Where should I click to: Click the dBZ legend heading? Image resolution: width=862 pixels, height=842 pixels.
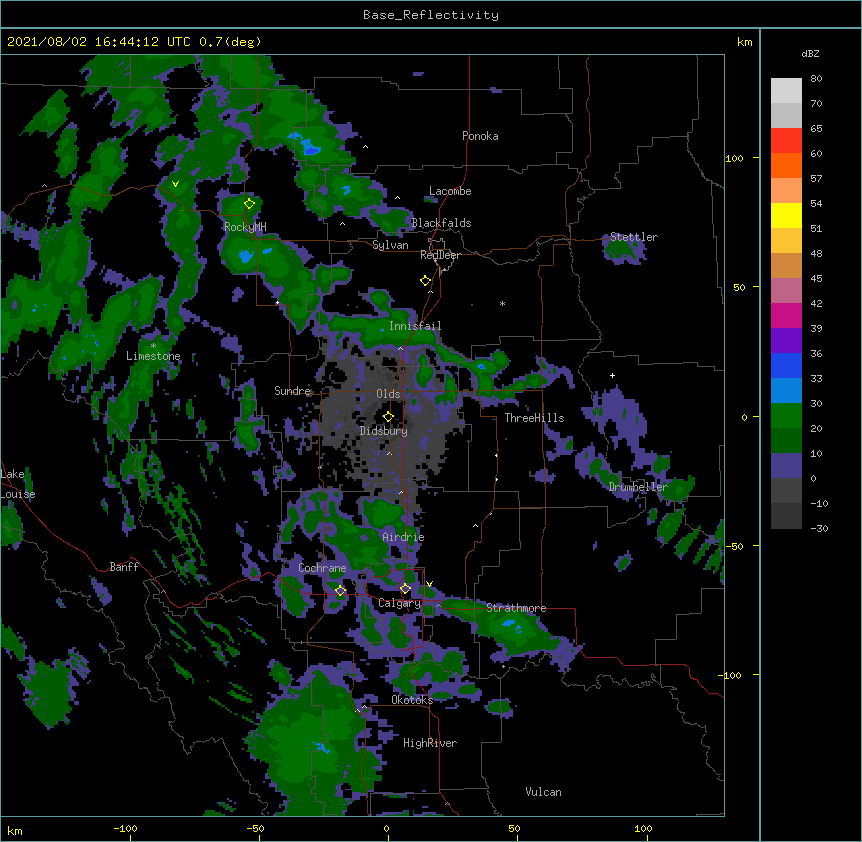point(810,53)
